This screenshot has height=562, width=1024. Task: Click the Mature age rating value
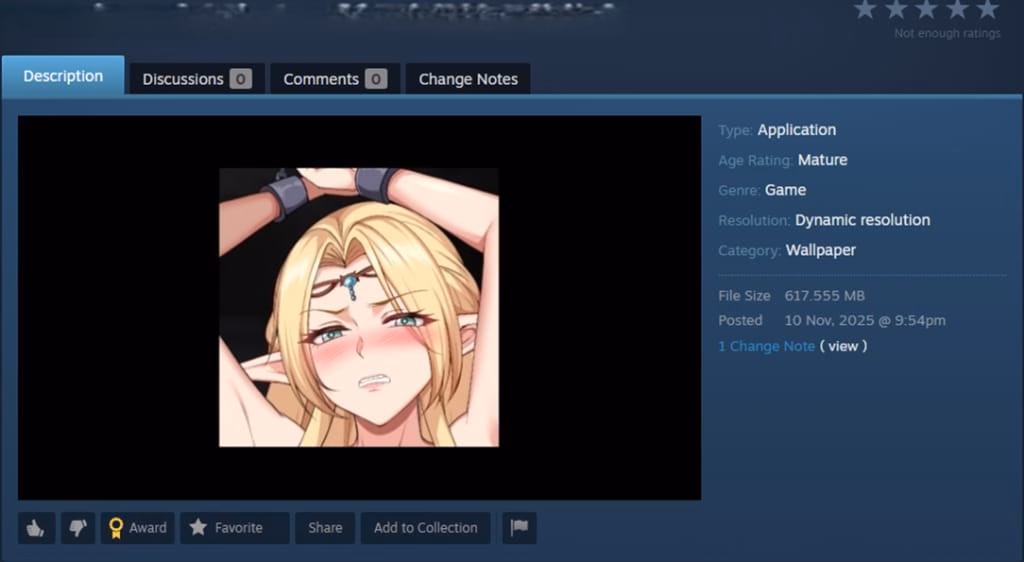822,160
